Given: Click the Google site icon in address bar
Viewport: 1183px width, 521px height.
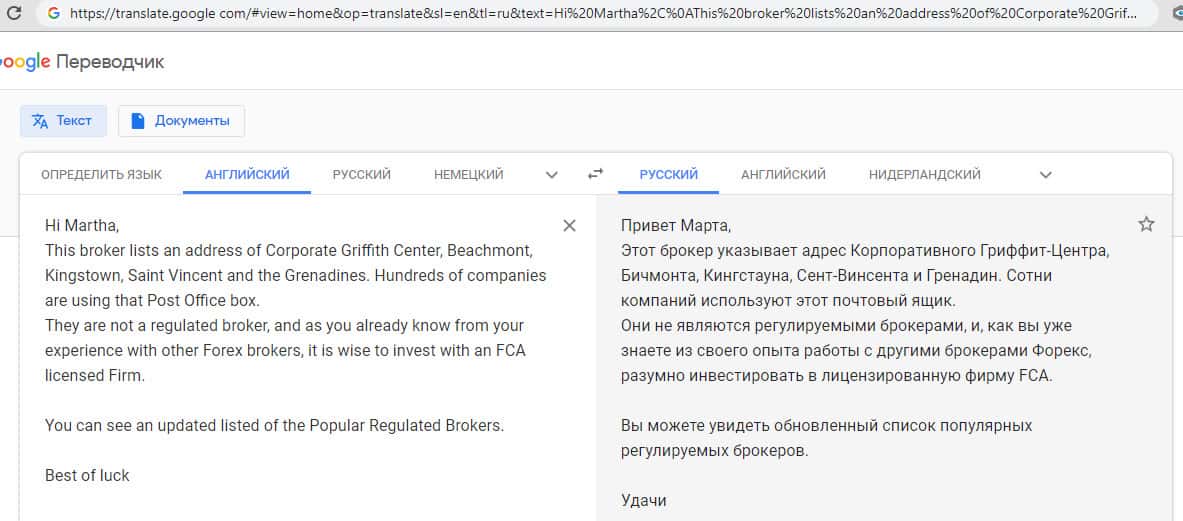Looking at the screenshot, I should [53, 14].
